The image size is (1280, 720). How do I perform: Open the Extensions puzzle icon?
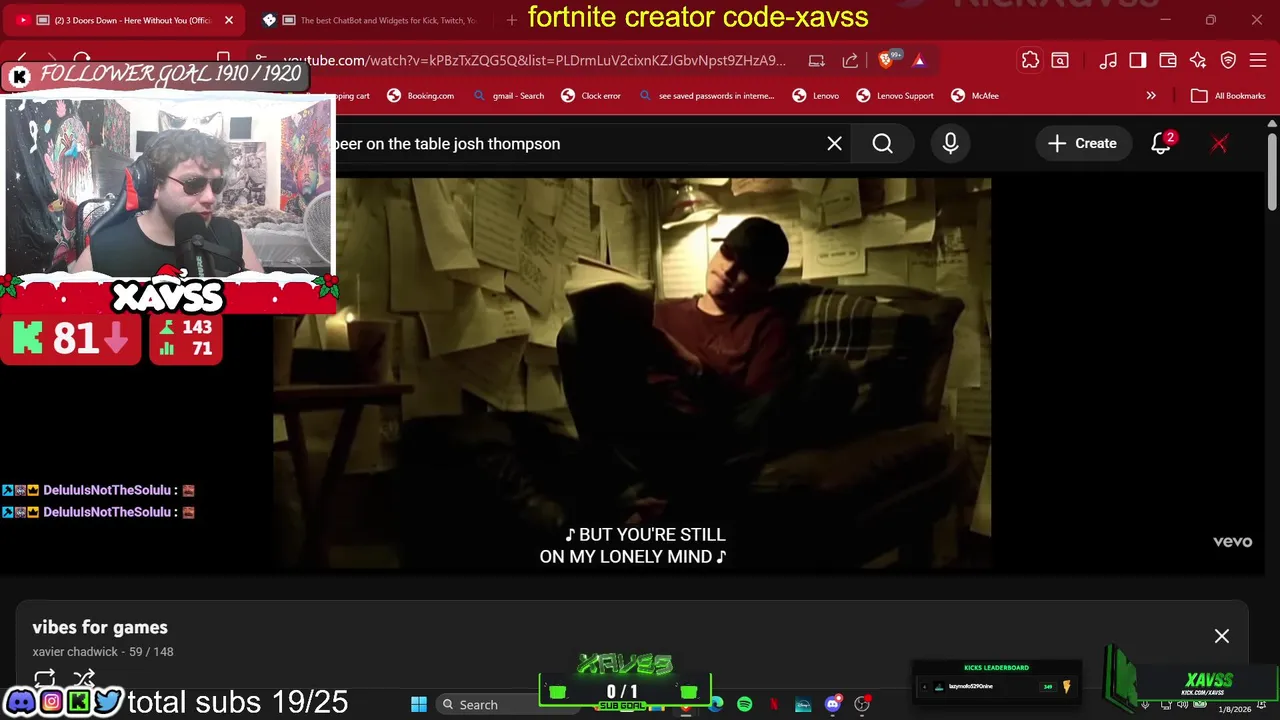click(x=1030, y=61)
